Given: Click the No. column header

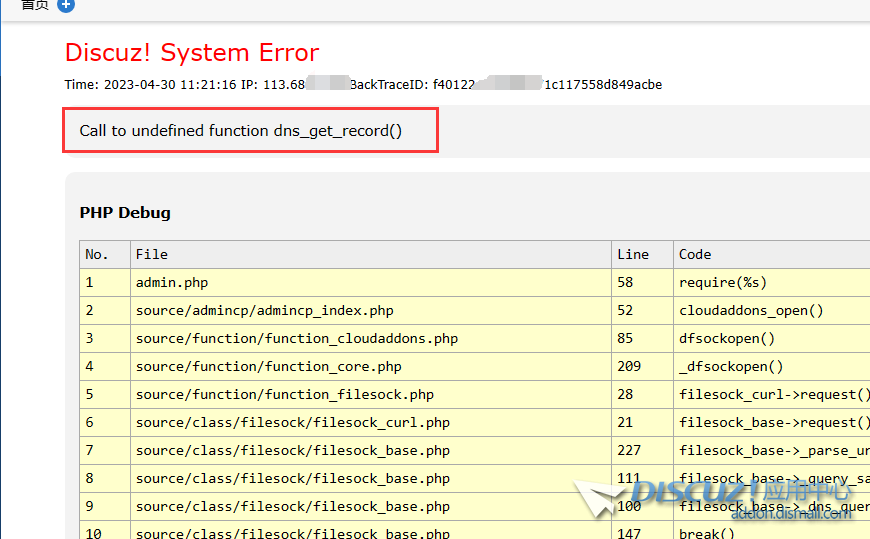Looking at the screenshot, I should pos(97,254).
